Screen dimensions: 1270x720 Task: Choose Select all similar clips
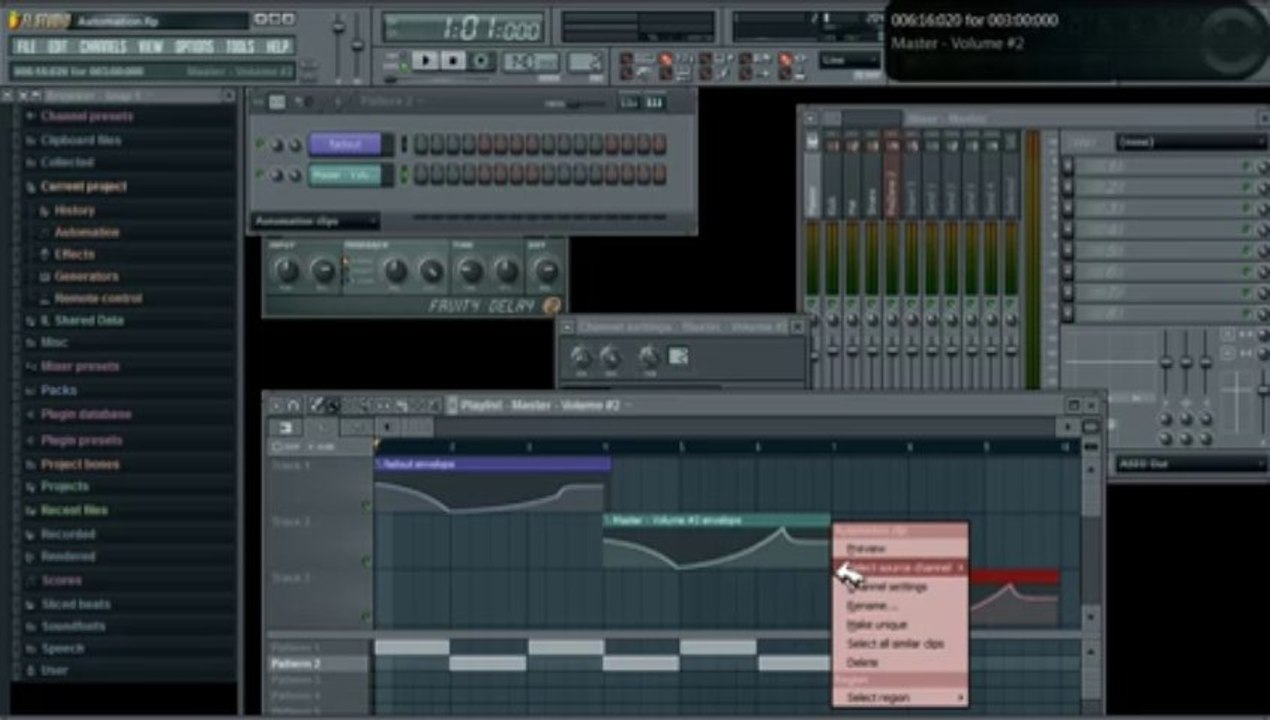[x=900, y=644]
